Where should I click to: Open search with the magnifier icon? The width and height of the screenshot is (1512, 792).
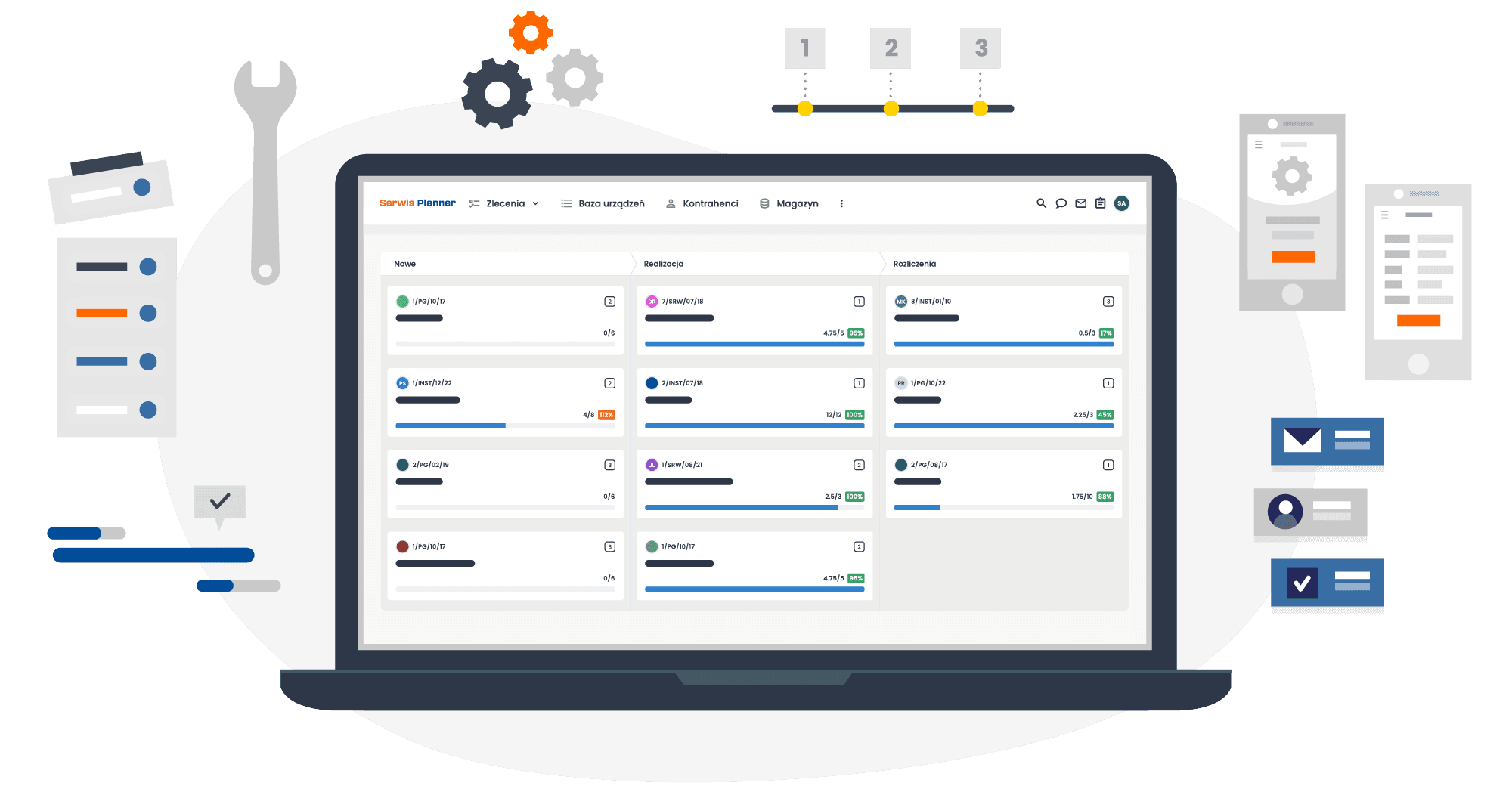[1041, 203]
